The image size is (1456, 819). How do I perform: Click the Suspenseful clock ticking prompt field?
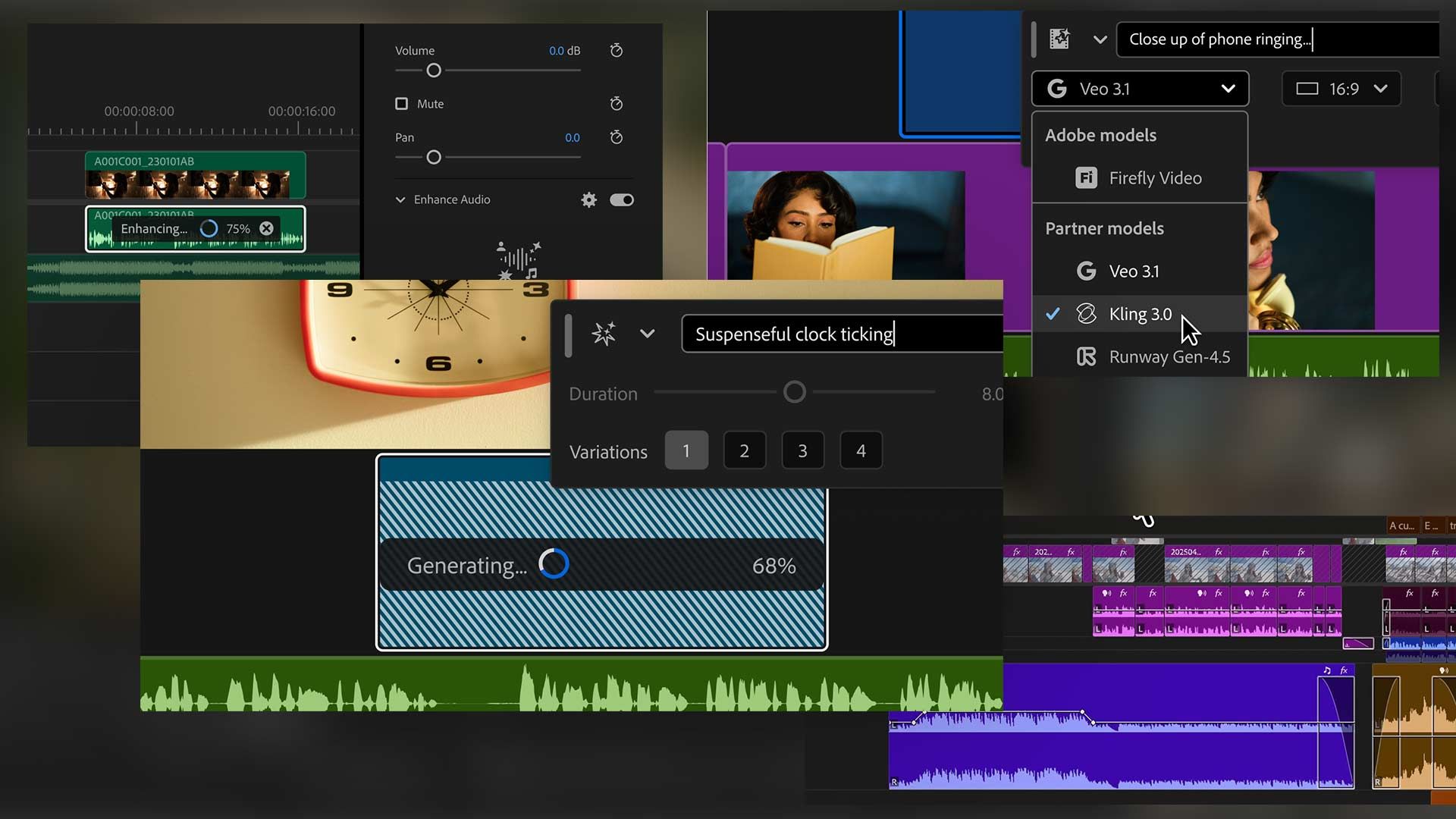[x=842, y=334]
